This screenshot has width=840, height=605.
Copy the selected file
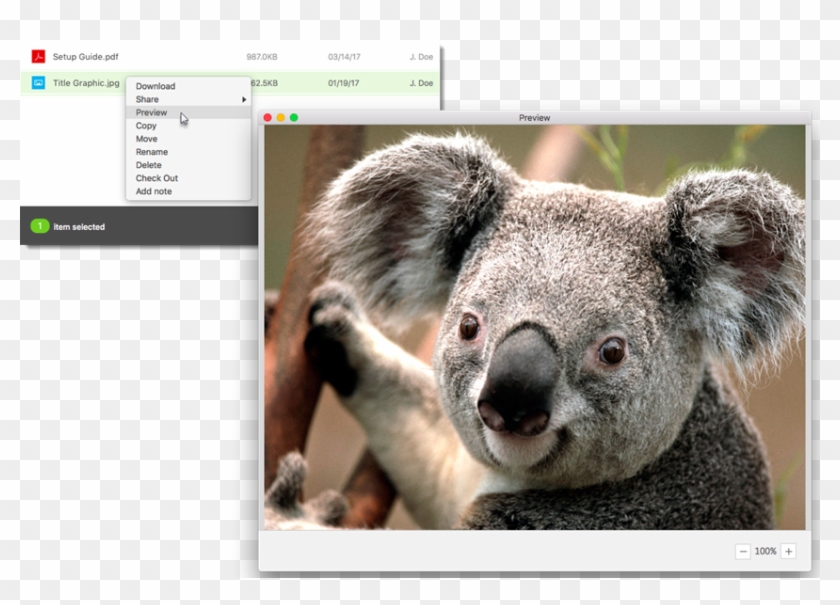[x=146, y=125]
